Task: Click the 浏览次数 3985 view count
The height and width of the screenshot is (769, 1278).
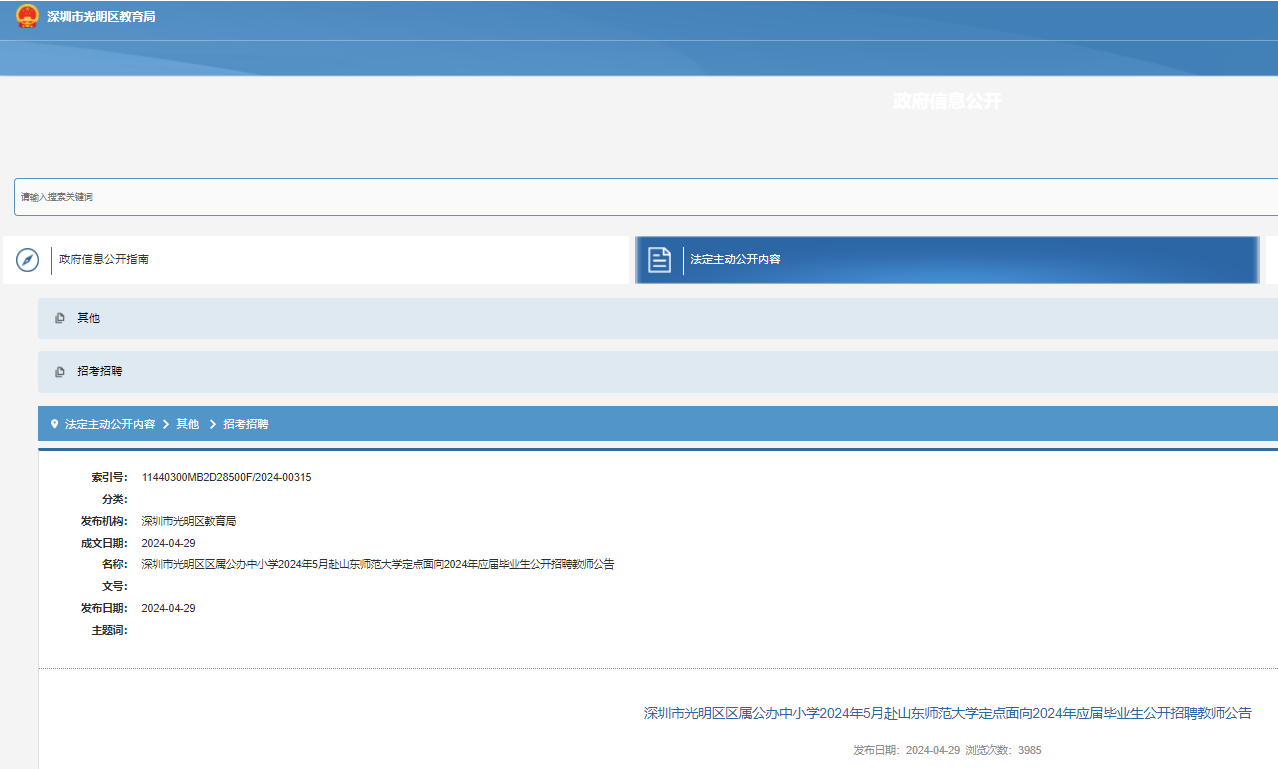Action: point(1004,750)
